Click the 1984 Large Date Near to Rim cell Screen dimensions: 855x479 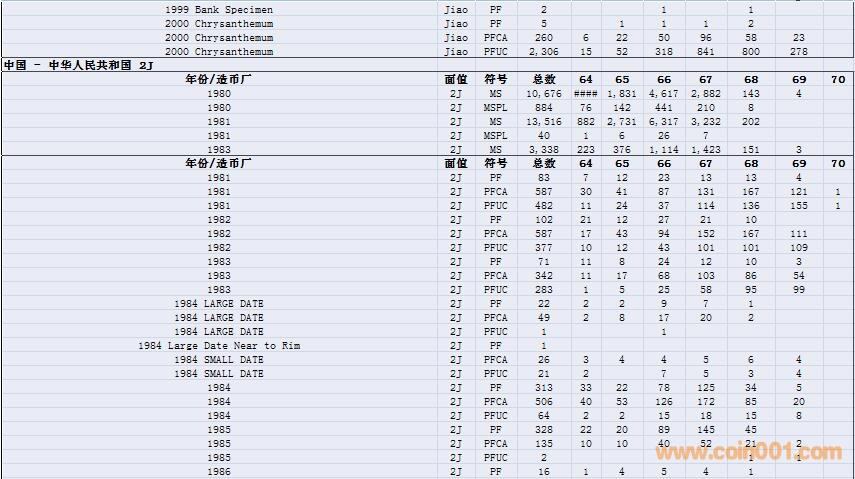pos(219,345)
